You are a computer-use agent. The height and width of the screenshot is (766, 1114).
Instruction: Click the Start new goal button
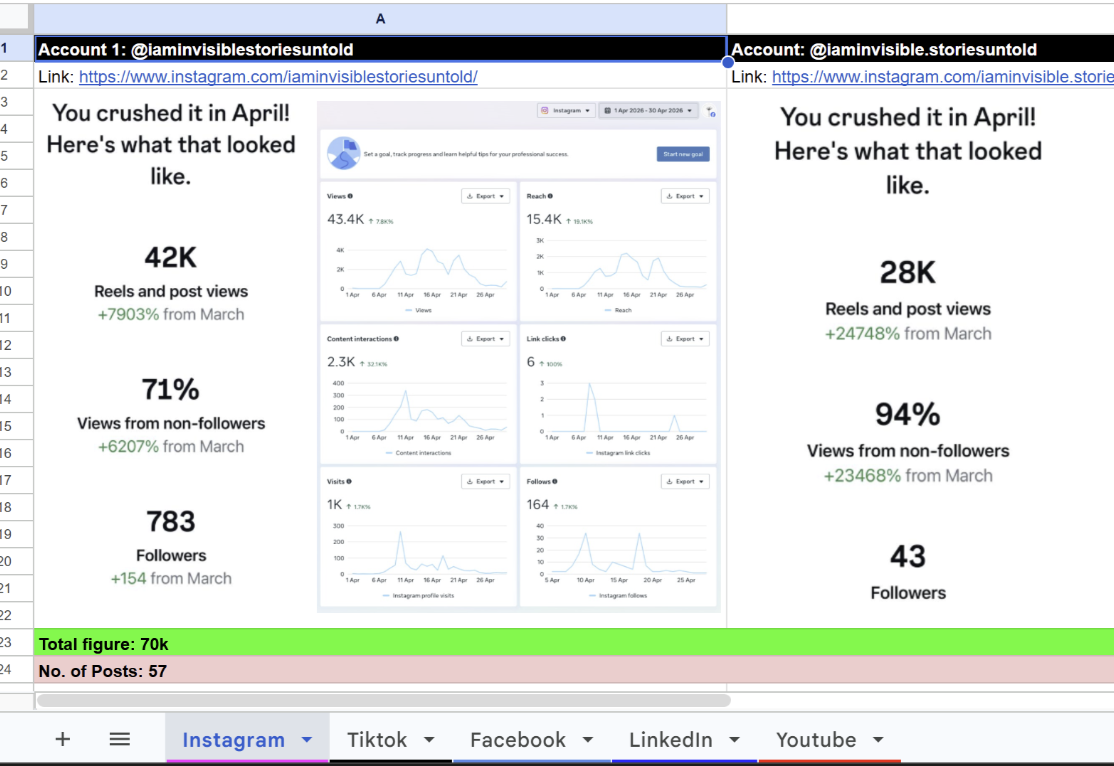click(x=683, y=154)
